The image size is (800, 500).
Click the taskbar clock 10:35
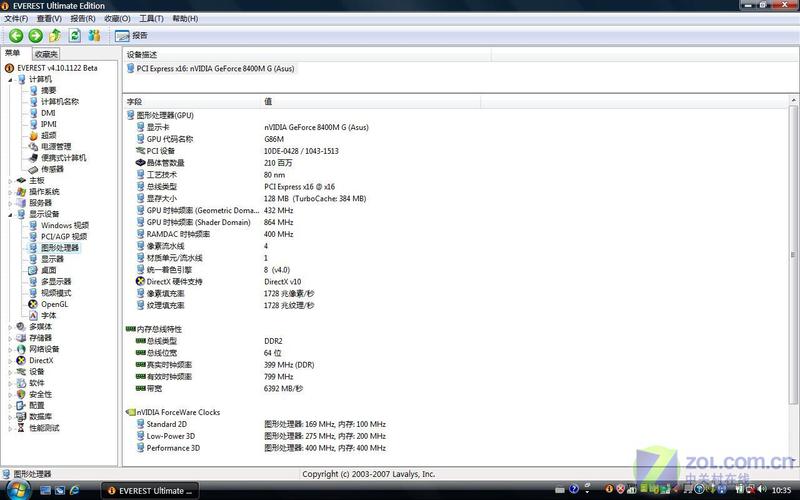point(781,490)
